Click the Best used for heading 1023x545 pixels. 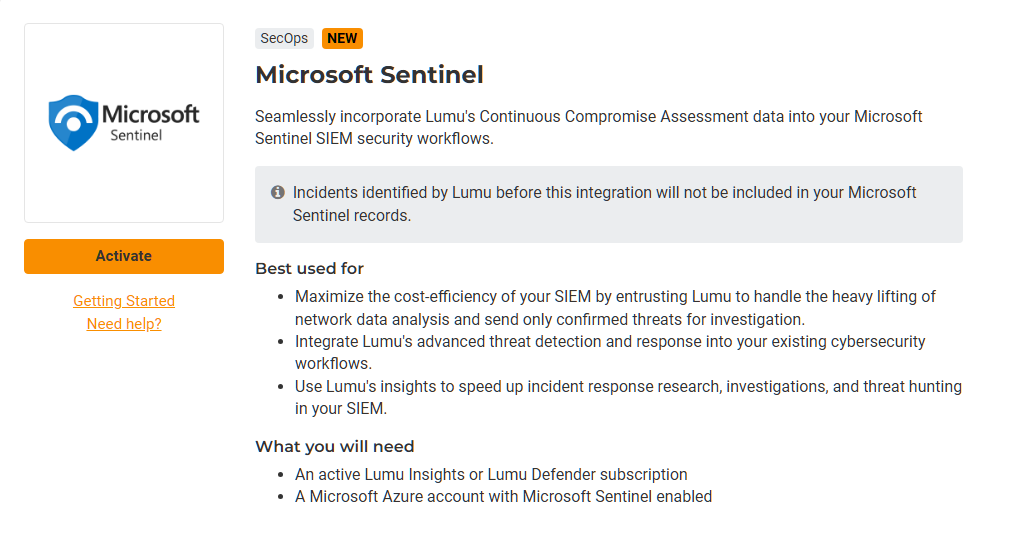point(309,268)
